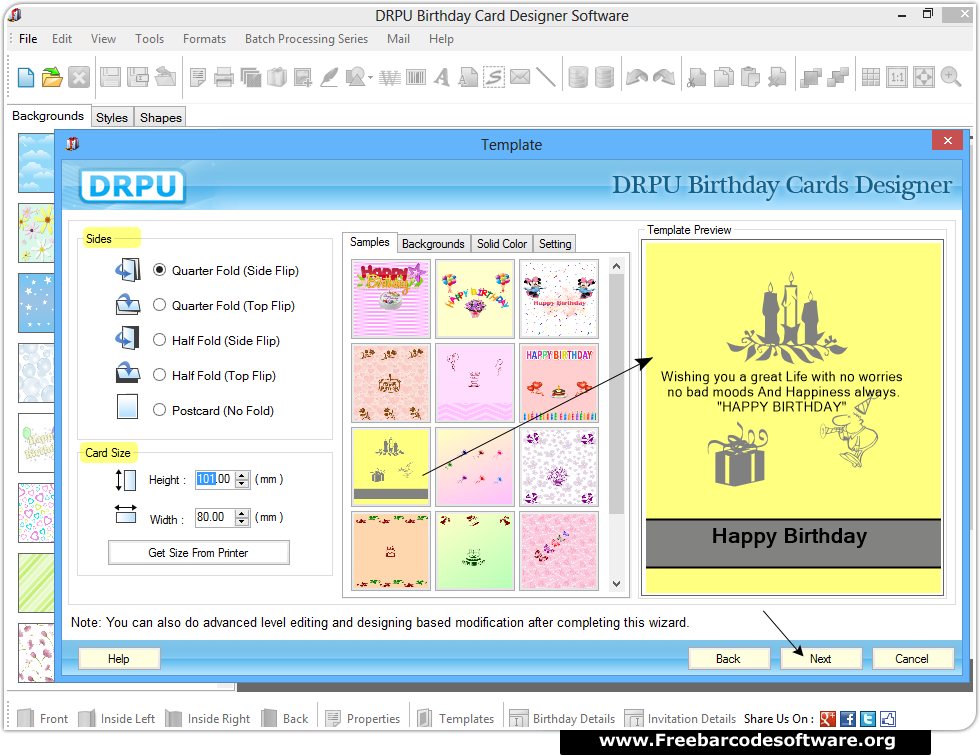Click in the Height input field
The height and width of the screenshot is (755, 980).
click(x=214, y=479)
